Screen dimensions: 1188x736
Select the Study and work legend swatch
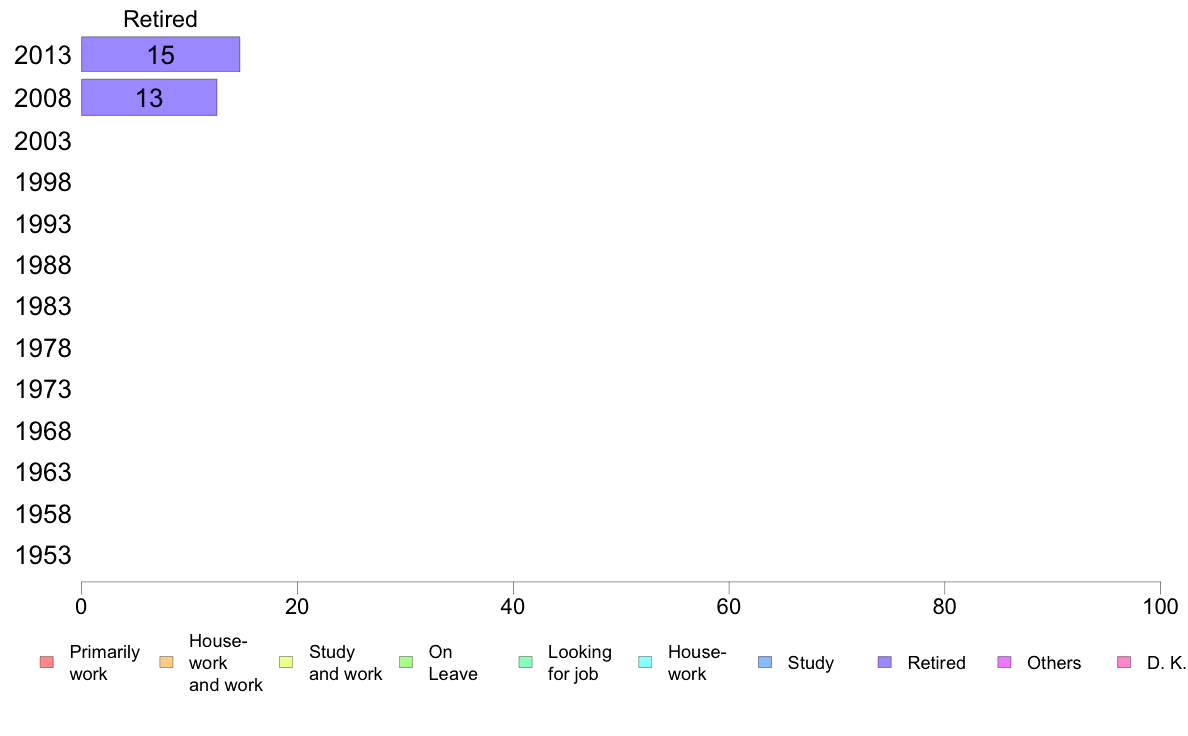(x=286, y=662)
